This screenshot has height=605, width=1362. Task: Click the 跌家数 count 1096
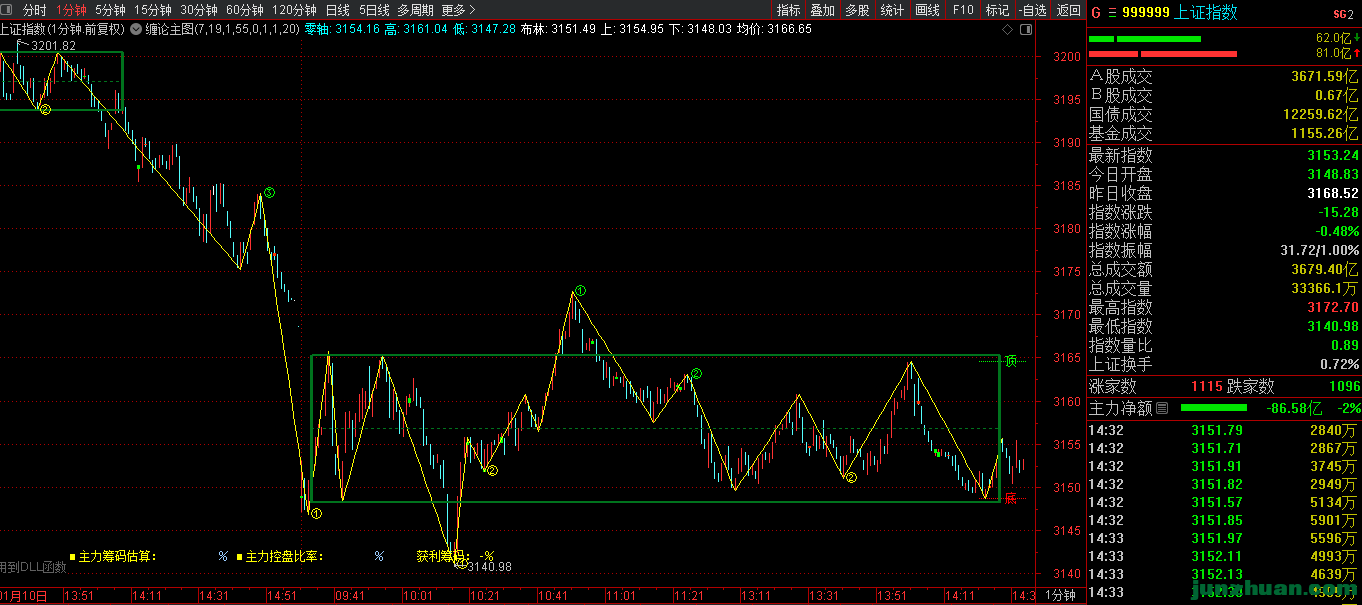click(x=1344, y=386)
